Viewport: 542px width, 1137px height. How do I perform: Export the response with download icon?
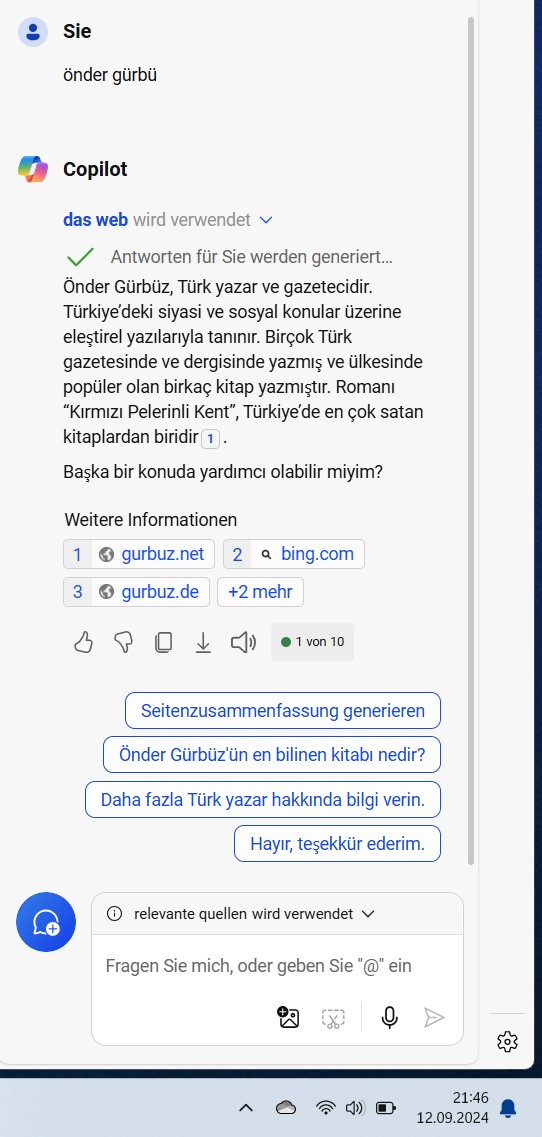coord(203,642)
